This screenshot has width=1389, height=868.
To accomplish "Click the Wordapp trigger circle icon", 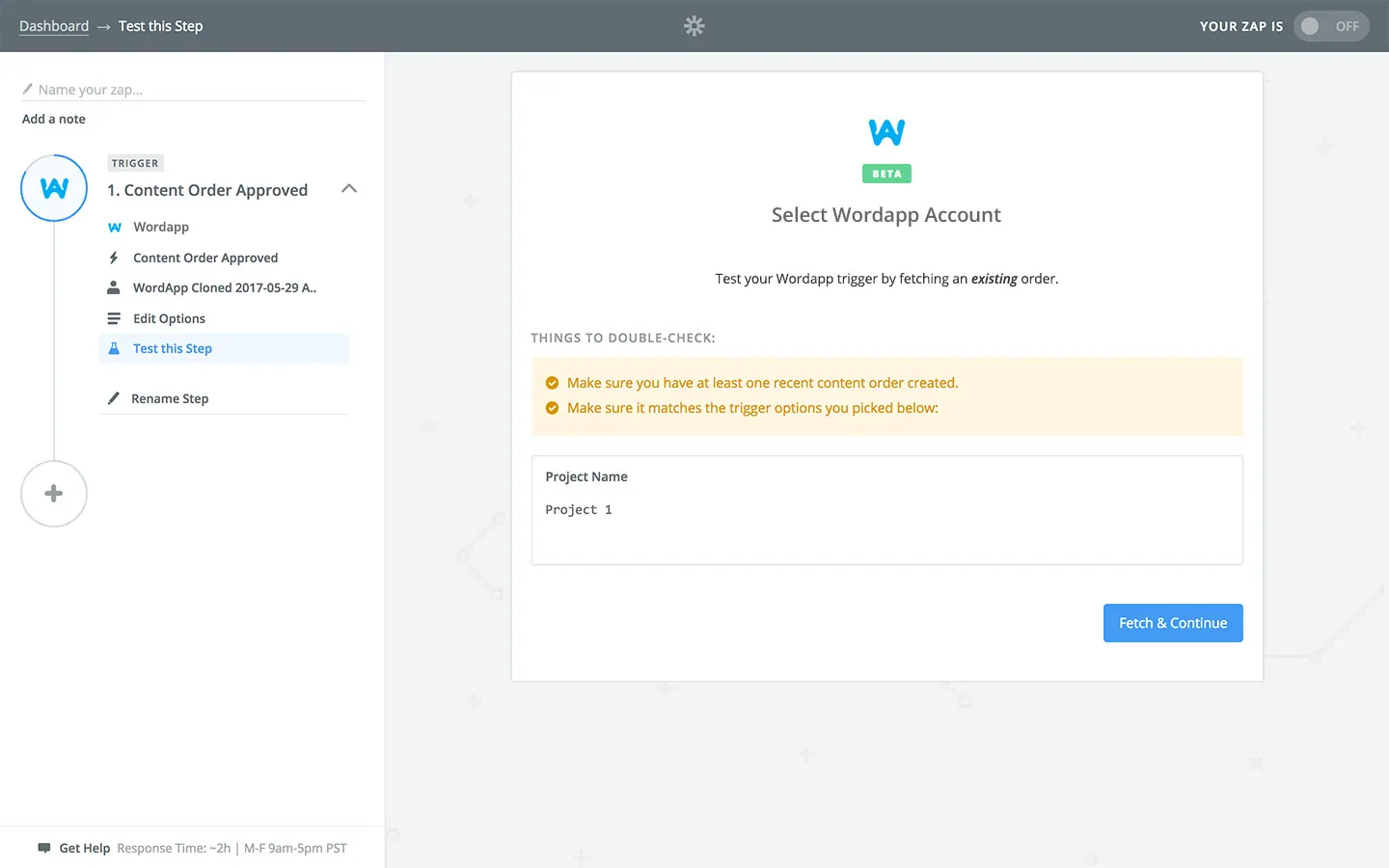I will pyautogui.click(x=54, y=188).
